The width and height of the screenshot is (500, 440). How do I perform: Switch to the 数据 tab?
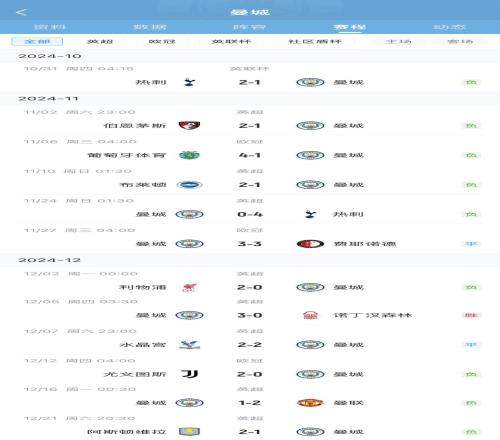150,27
